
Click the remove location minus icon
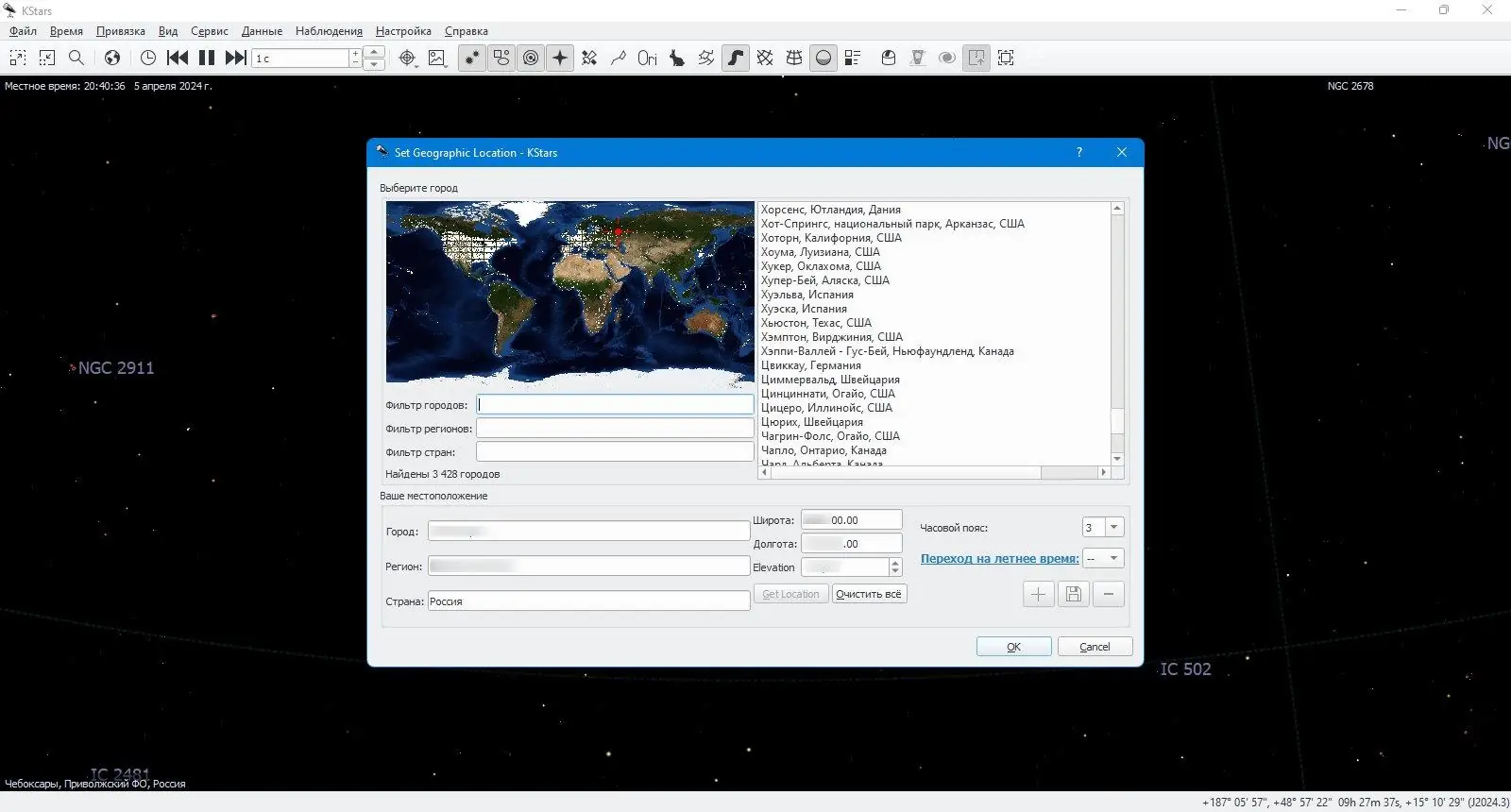tap(1108, 594)
